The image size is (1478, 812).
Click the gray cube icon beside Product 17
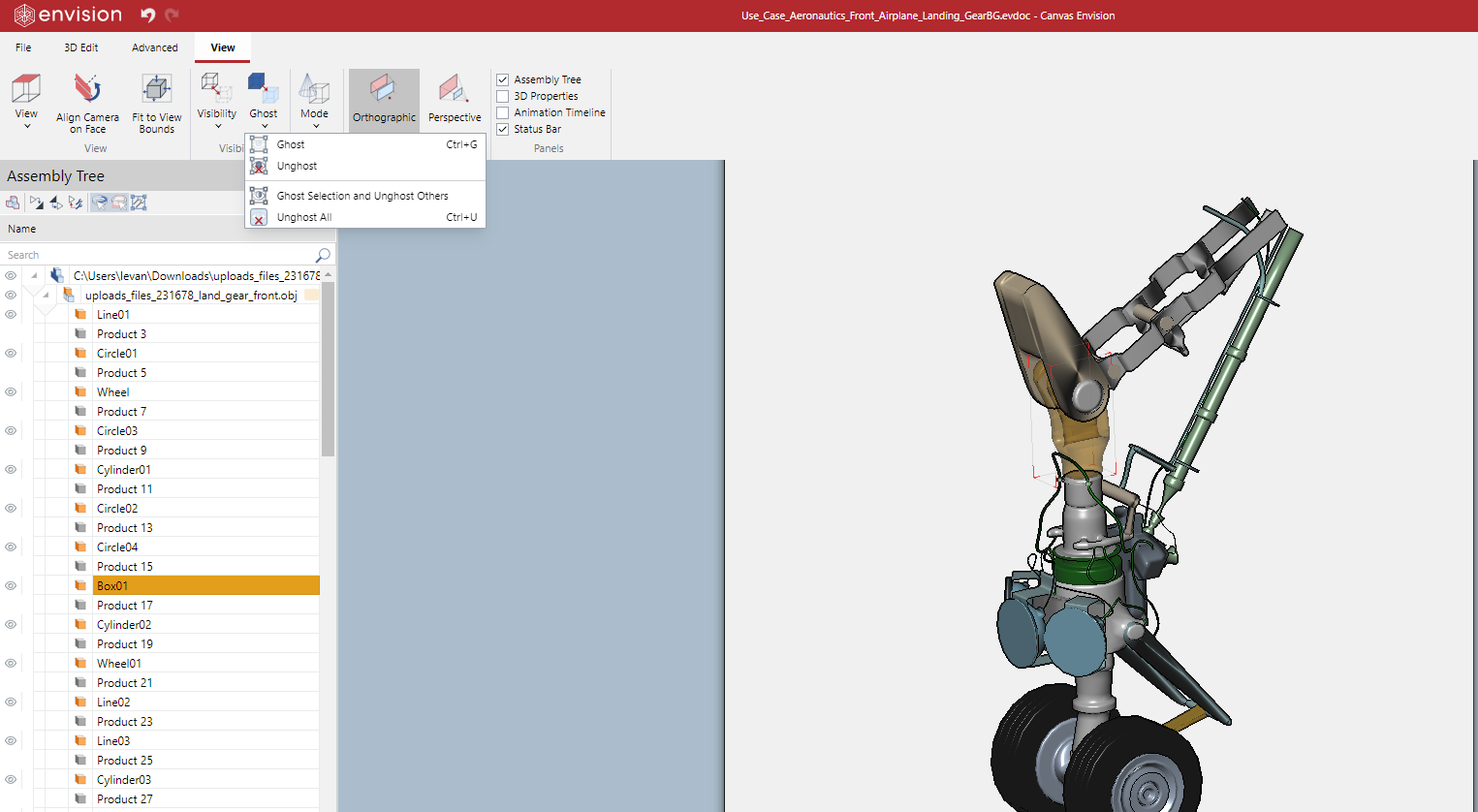click(80, 605)
